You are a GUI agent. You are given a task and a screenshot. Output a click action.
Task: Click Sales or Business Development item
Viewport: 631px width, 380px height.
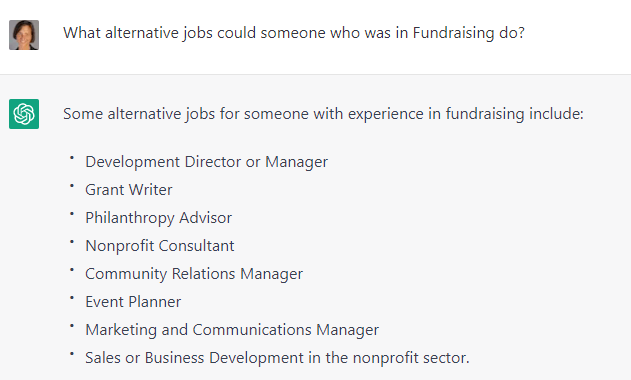point(277,358)
